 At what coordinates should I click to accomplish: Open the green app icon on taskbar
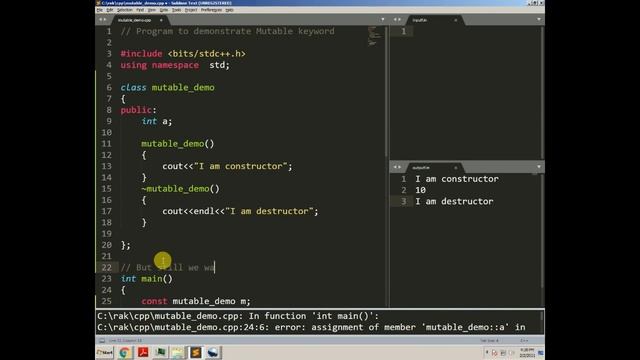(x=160, y=353)
